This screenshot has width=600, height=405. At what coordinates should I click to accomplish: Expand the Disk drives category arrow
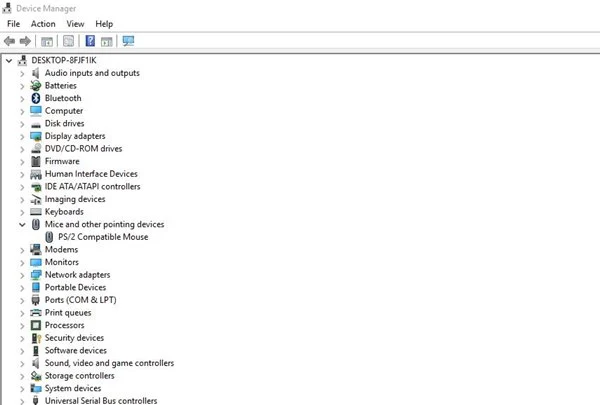[x=22, y=124]
